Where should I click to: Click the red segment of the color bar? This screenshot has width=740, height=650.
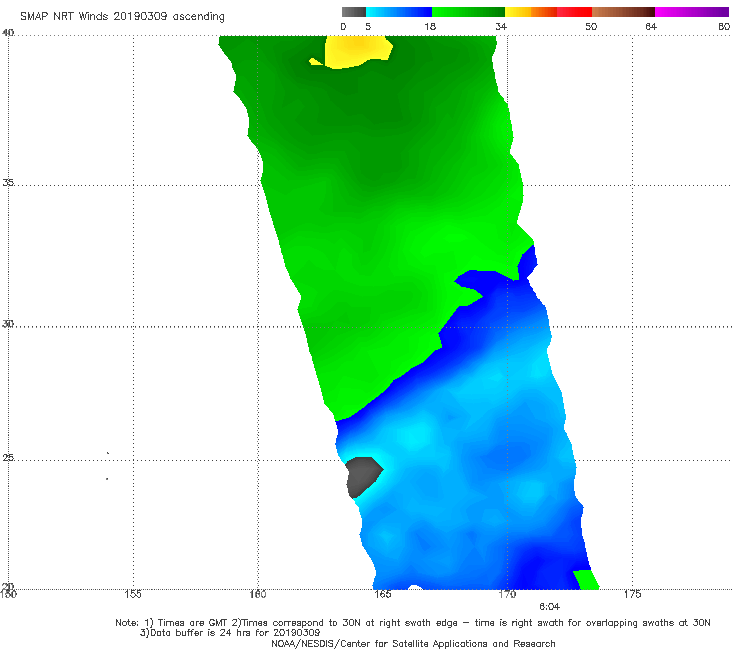pos(574,12)
